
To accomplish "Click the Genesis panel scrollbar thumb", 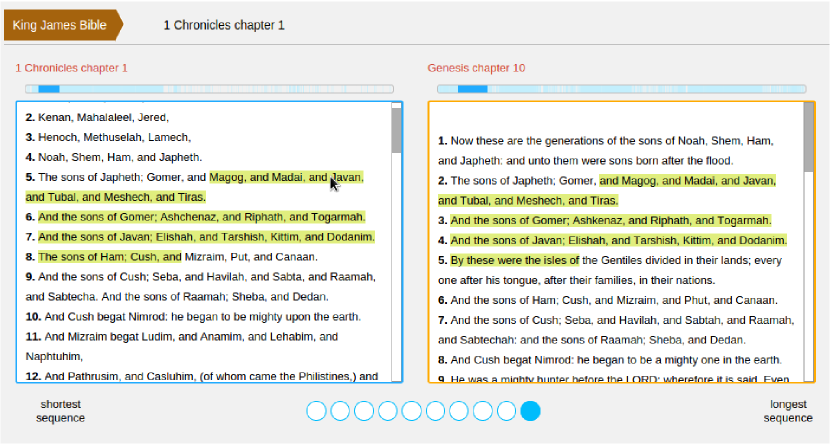I will click(x=808, y=137).
